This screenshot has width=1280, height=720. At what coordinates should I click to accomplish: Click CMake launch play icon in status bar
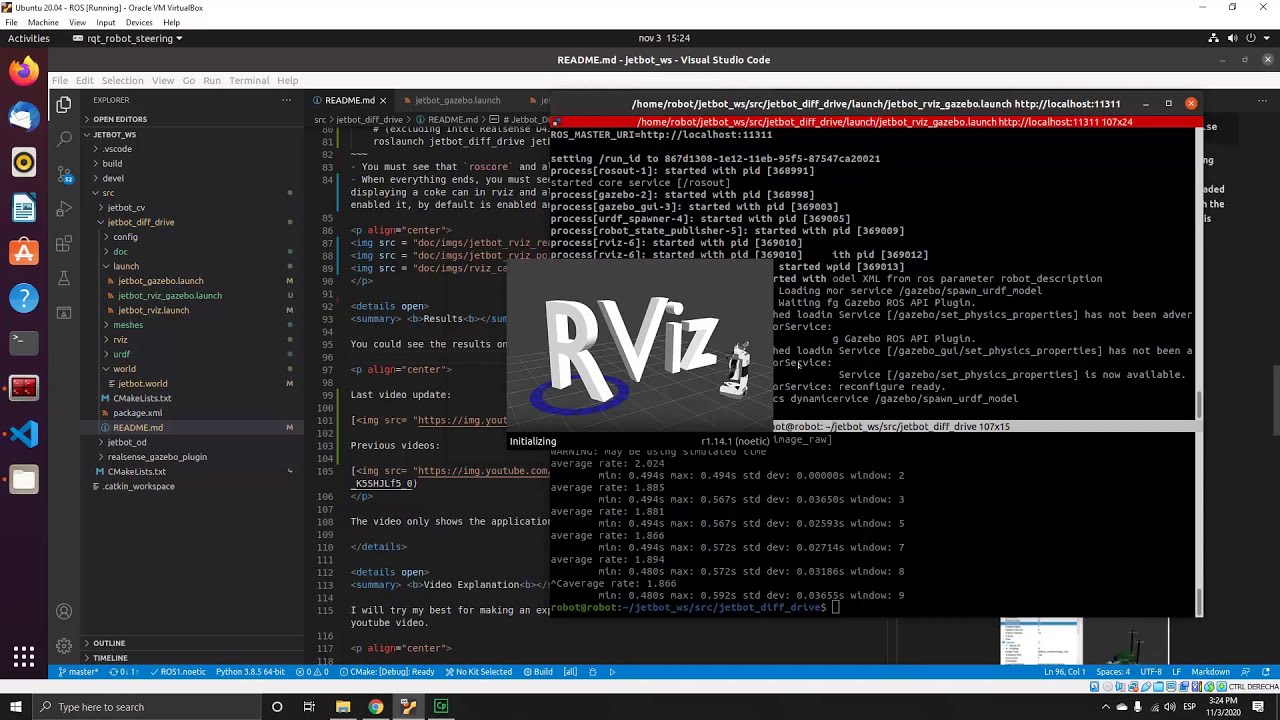612,672
